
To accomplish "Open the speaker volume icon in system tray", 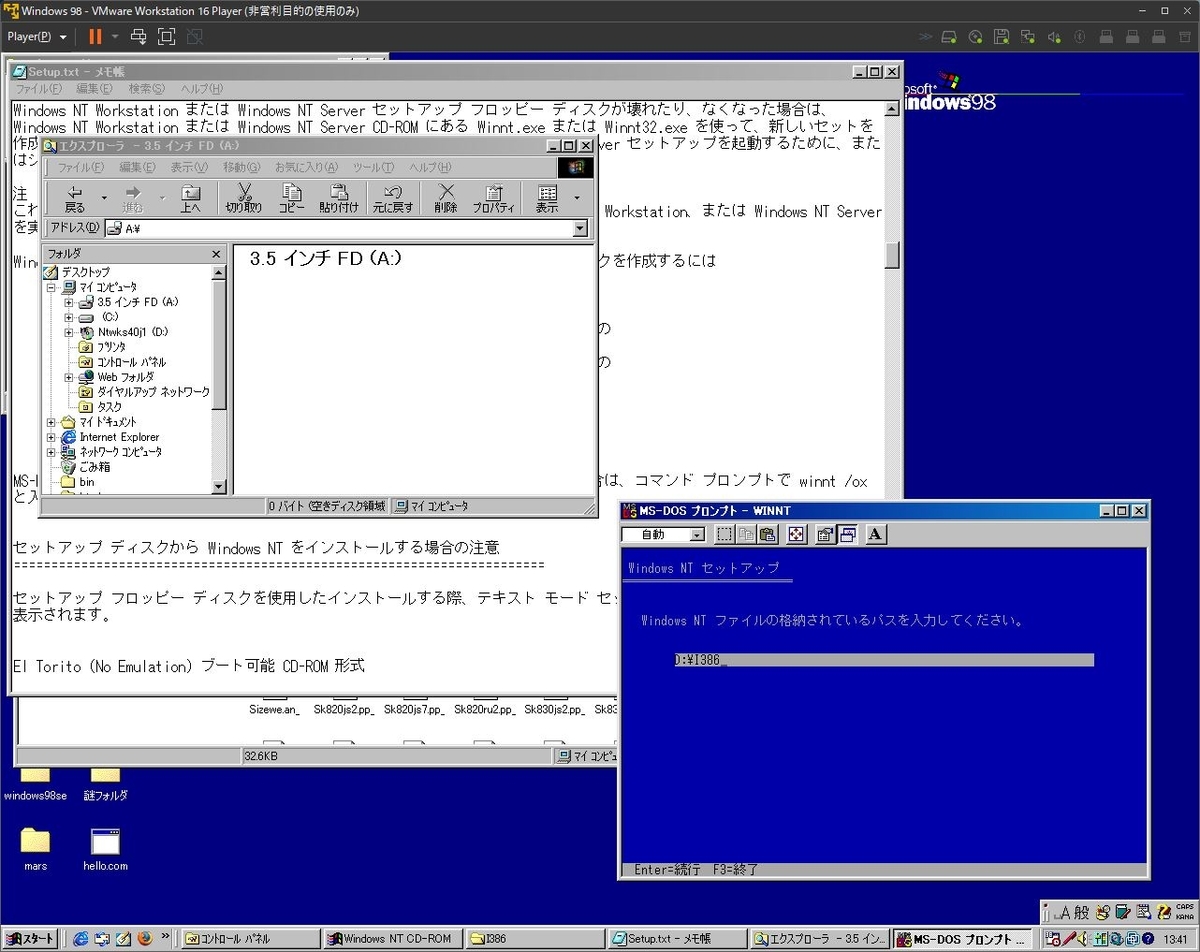I will tap(1082, 939).
